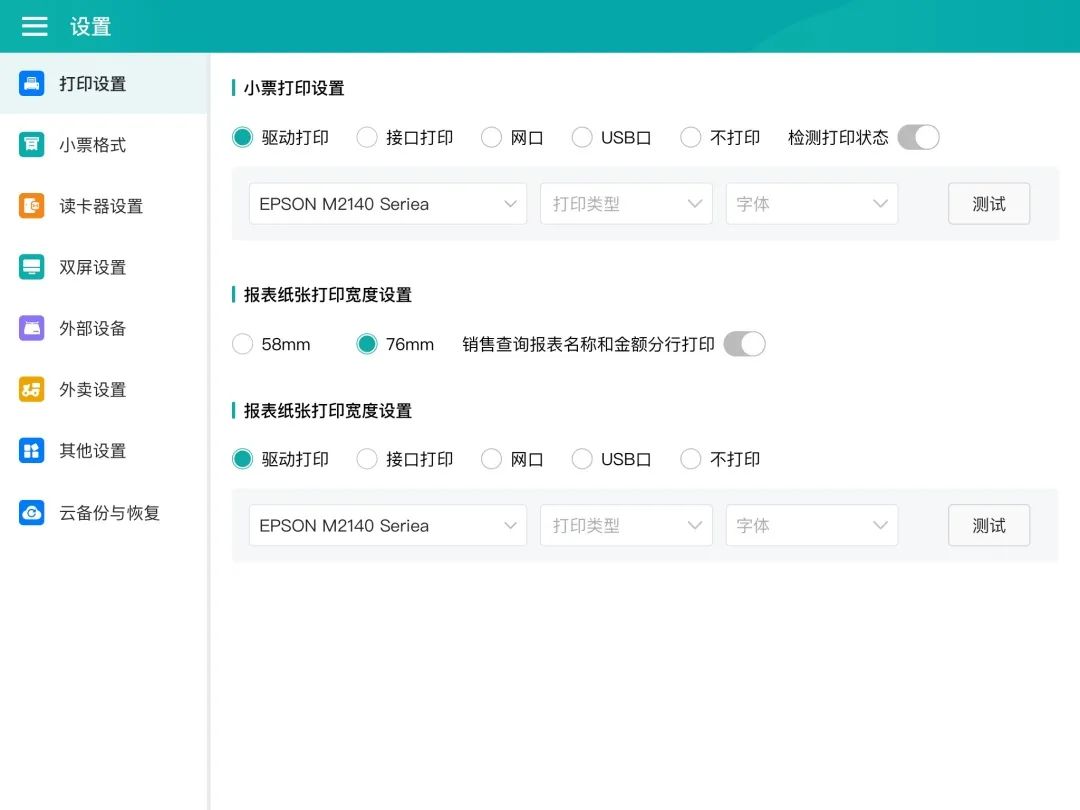Toggle 销售查询报表名称和金额分行打印 switch

[x=744, y=344]
